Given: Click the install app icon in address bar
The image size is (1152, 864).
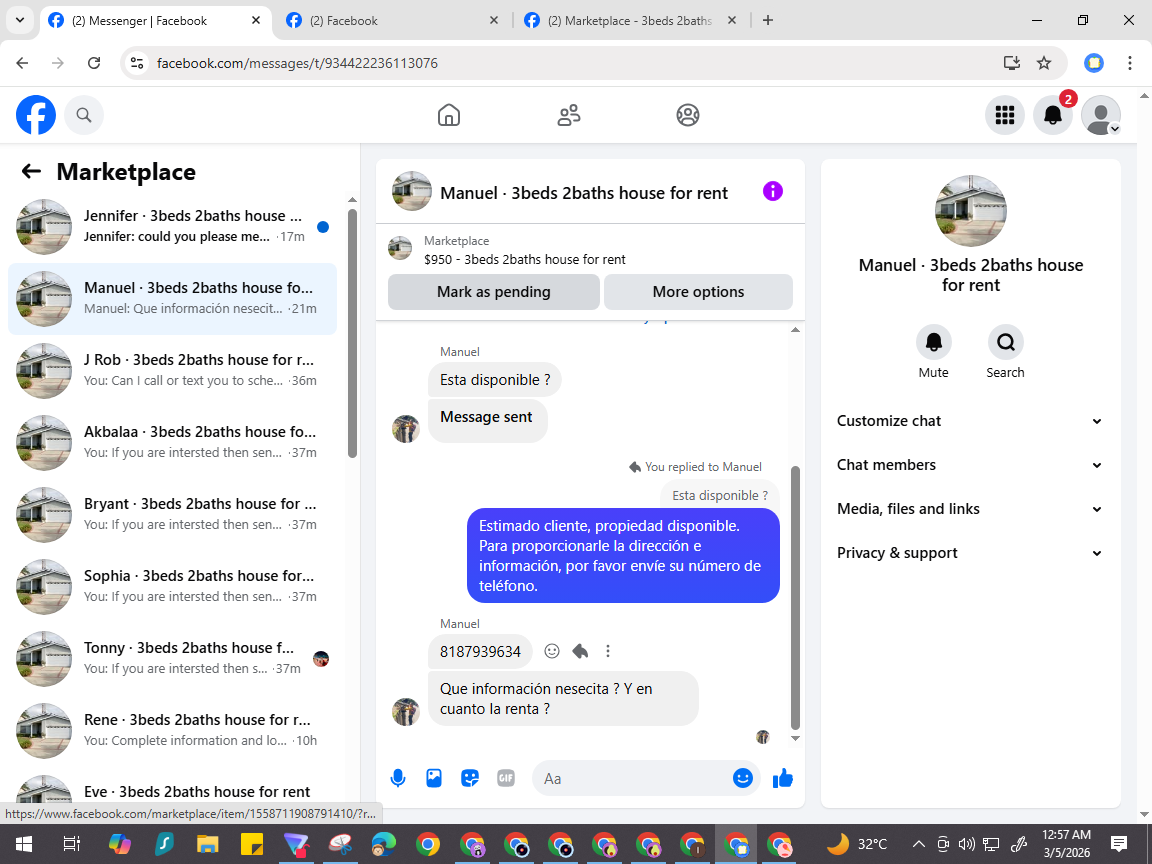Looking at the screenshot, I should [1012, 63].
